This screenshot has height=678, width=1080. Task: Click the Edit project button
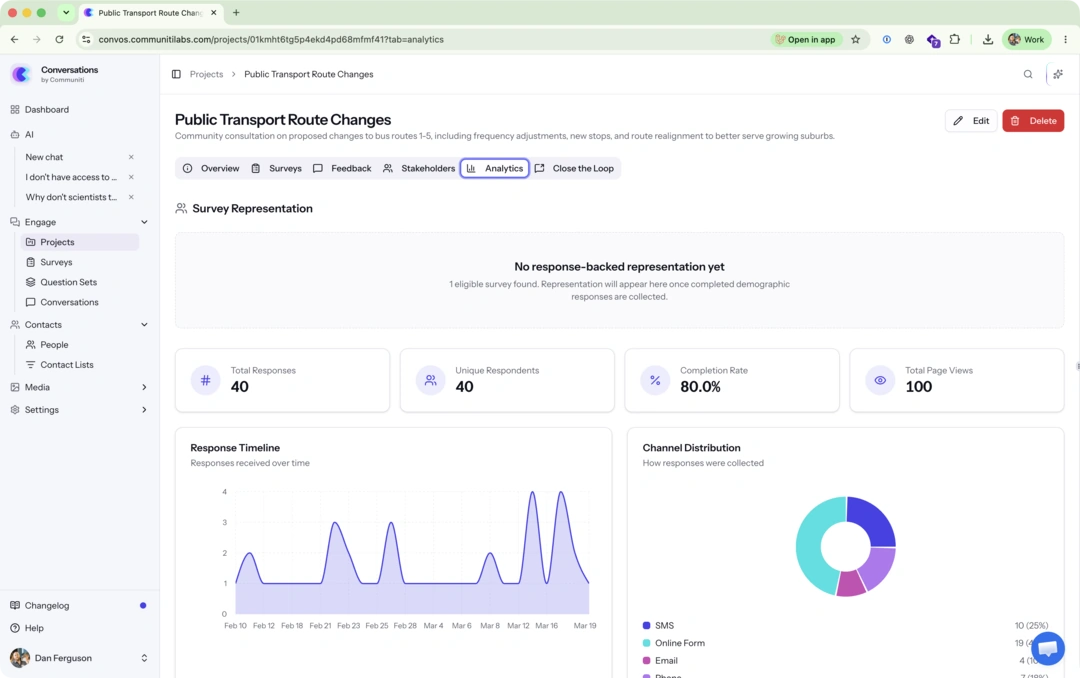(971, 121)
